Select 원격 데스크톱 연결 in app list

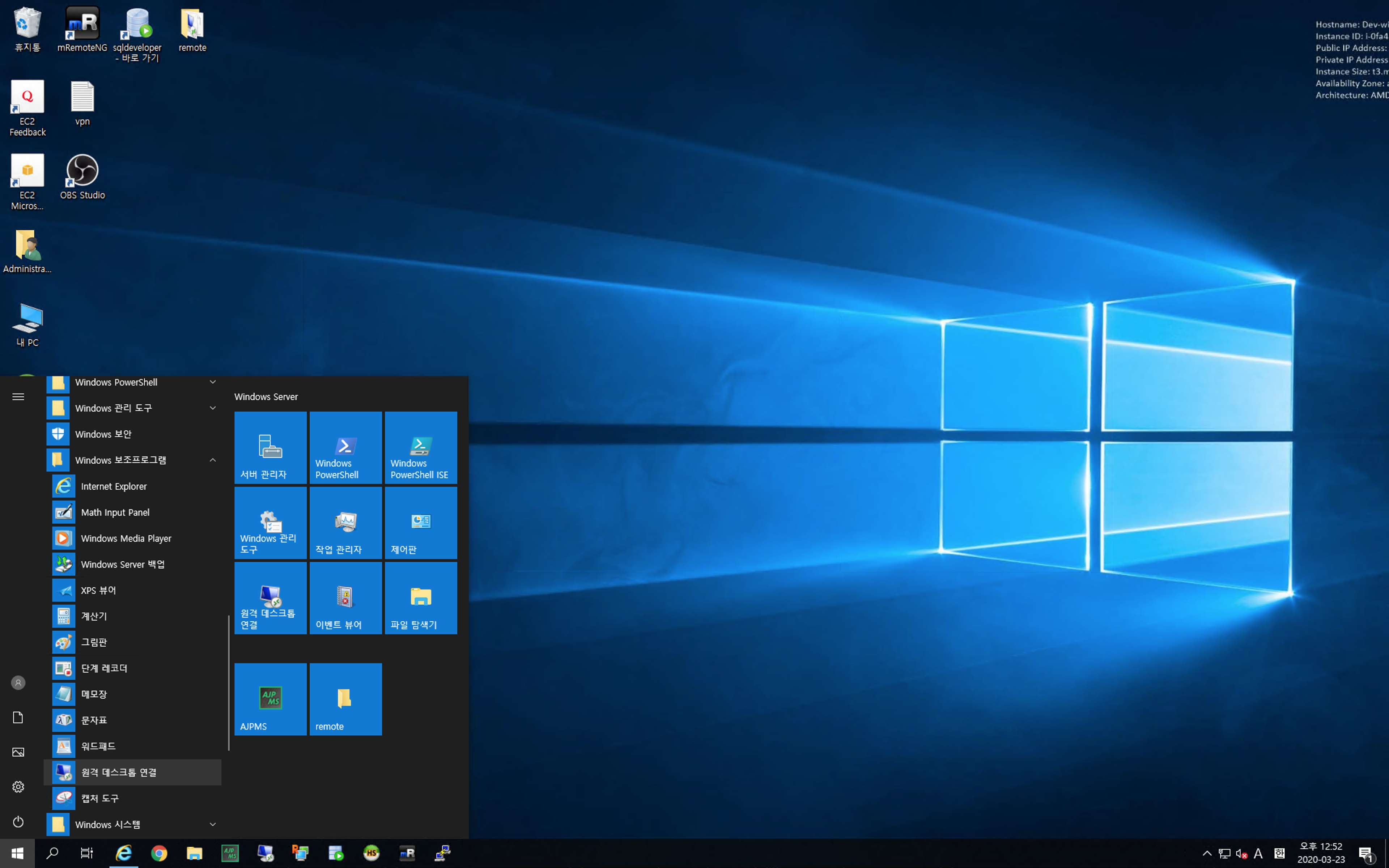(x=119, y=772)
